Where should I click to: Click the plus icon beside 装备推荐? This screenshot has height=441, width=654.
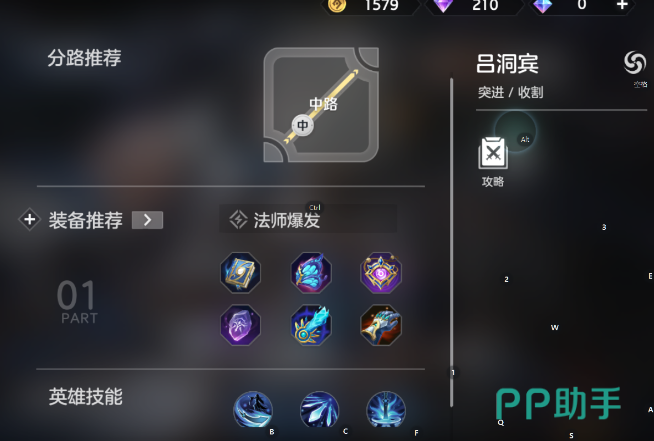tap(29, 219)
